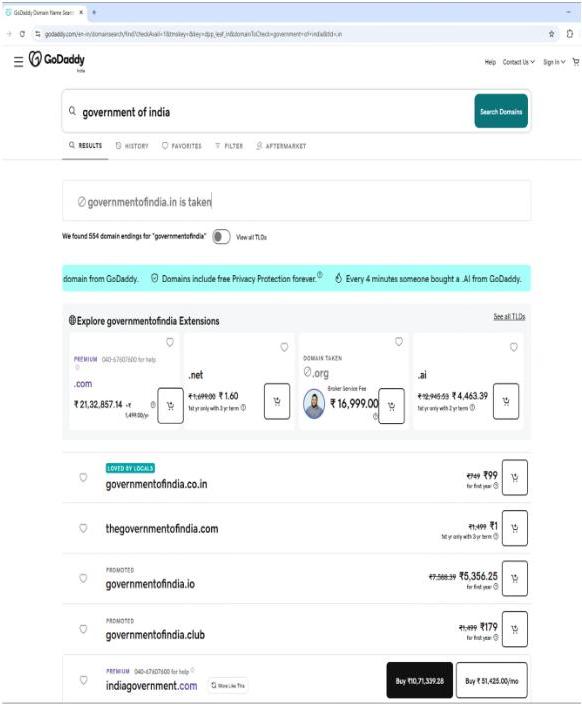The image size is (582, 706).
Task: Add thegovernmentofindia.com to cart
Action: tap(514, 528)
